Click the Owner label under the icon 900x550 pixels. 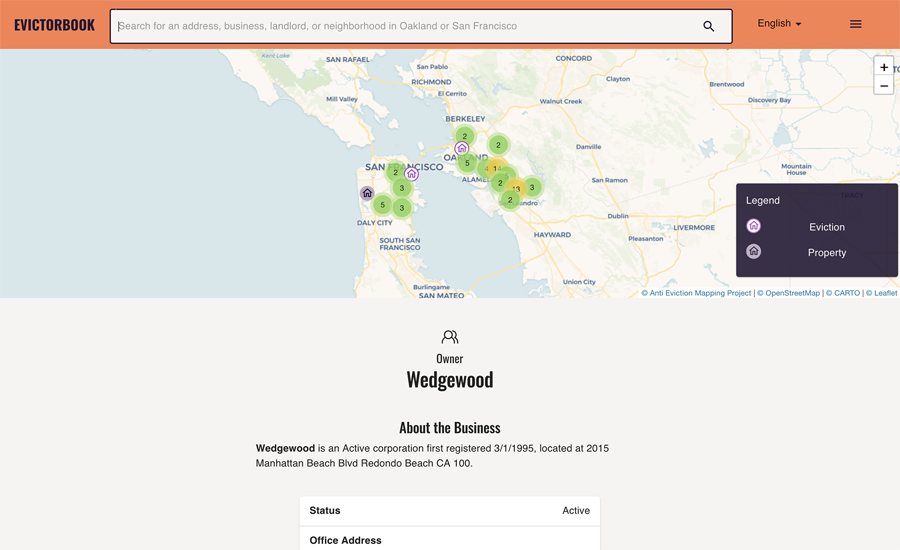(449, 359)
